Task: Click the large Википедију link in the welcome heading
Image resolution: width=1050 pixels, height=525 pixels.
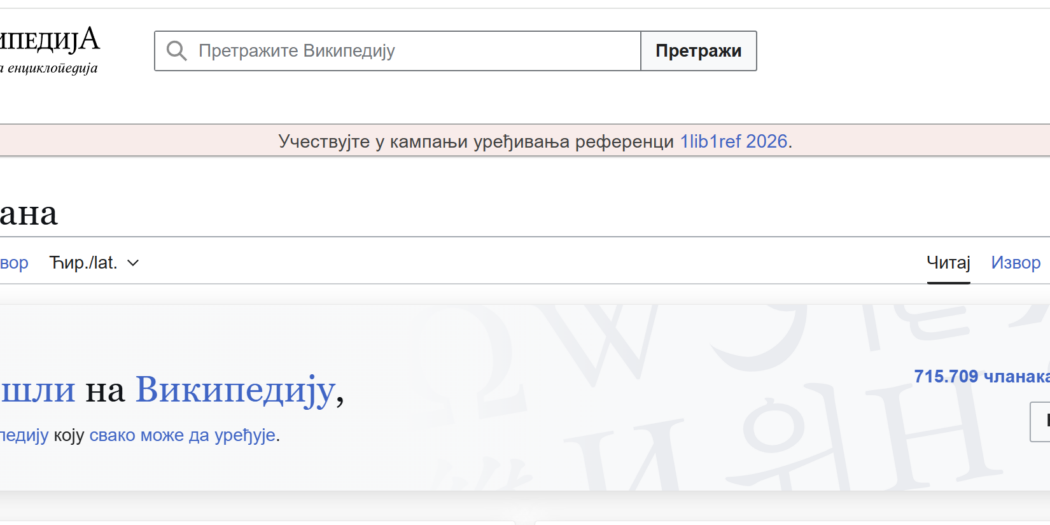Action: pos(234,390)
